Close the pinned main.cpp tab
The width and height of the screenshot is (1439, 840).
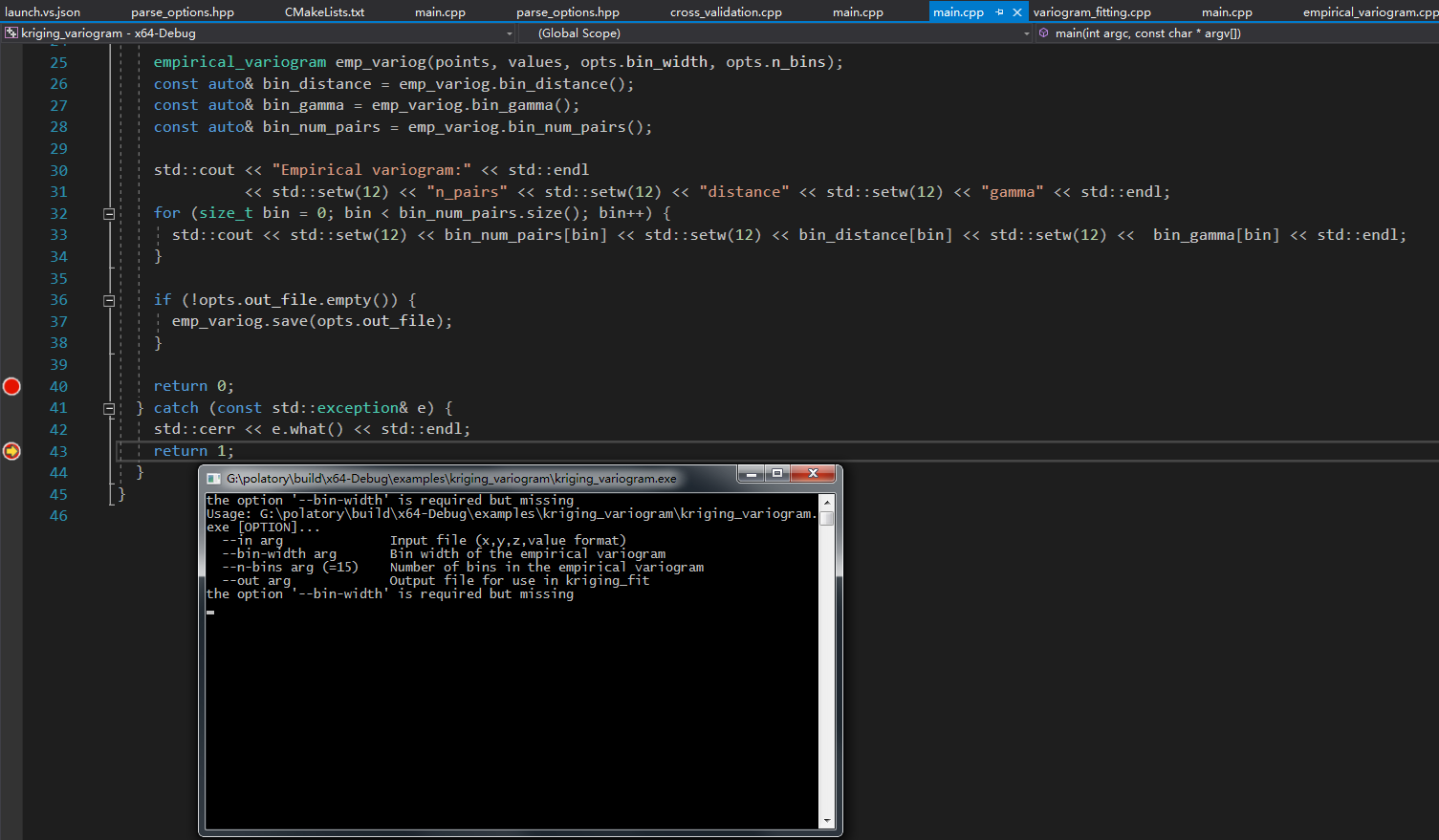pyautogui.click(x=1017, y=12)
